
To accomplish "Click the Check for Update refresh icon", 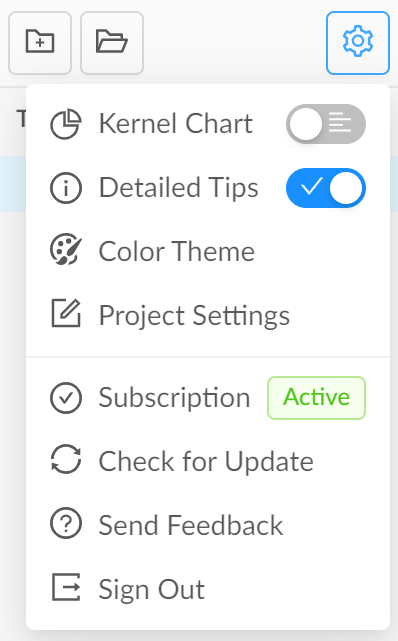I will (66, 459).
